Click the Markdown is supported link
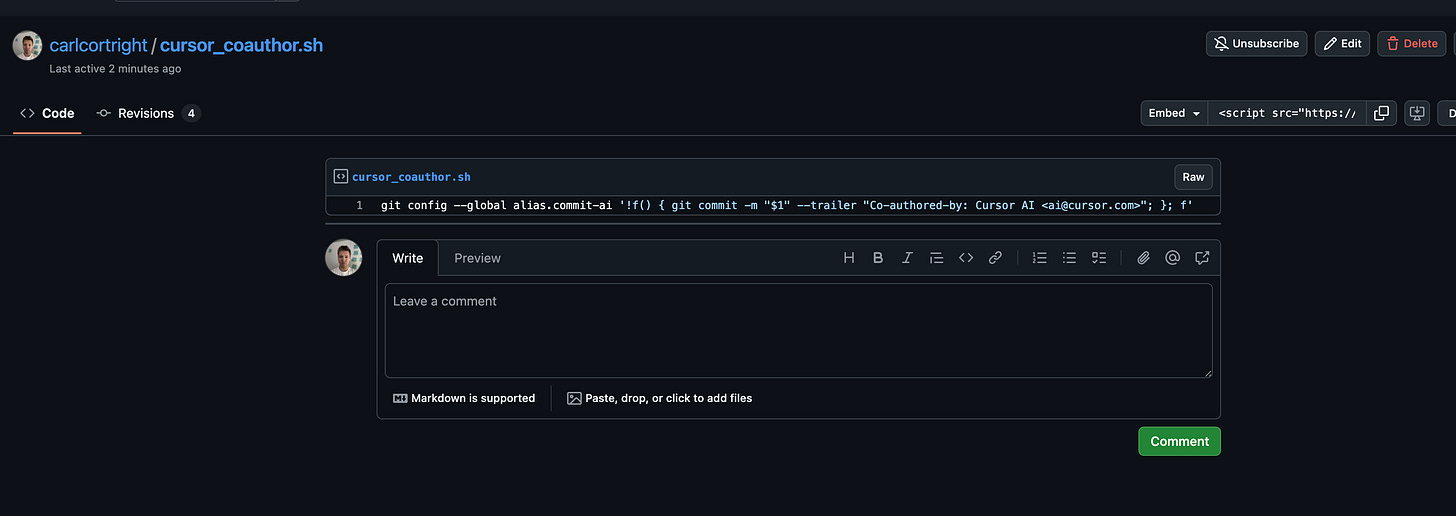This screenshot has width=1456, height=516. [464, 398]
